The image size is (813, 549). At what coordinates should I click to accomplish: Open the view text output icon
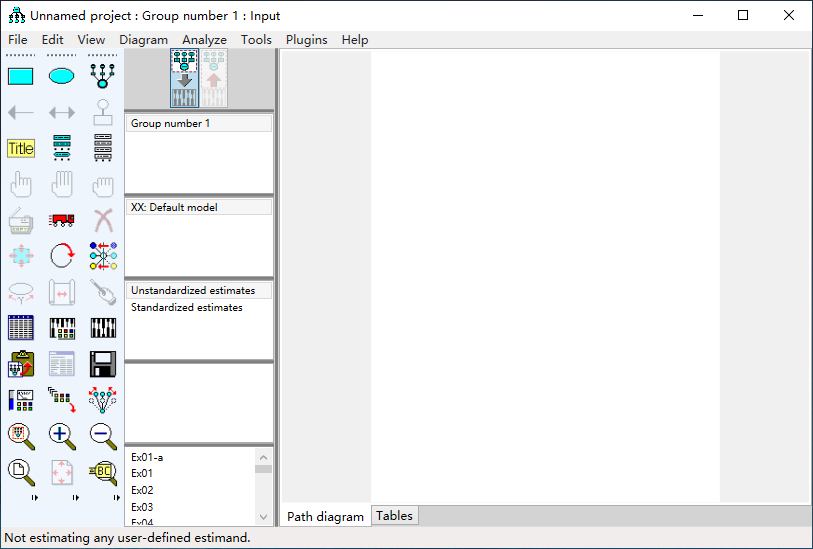tap(62, 364)
